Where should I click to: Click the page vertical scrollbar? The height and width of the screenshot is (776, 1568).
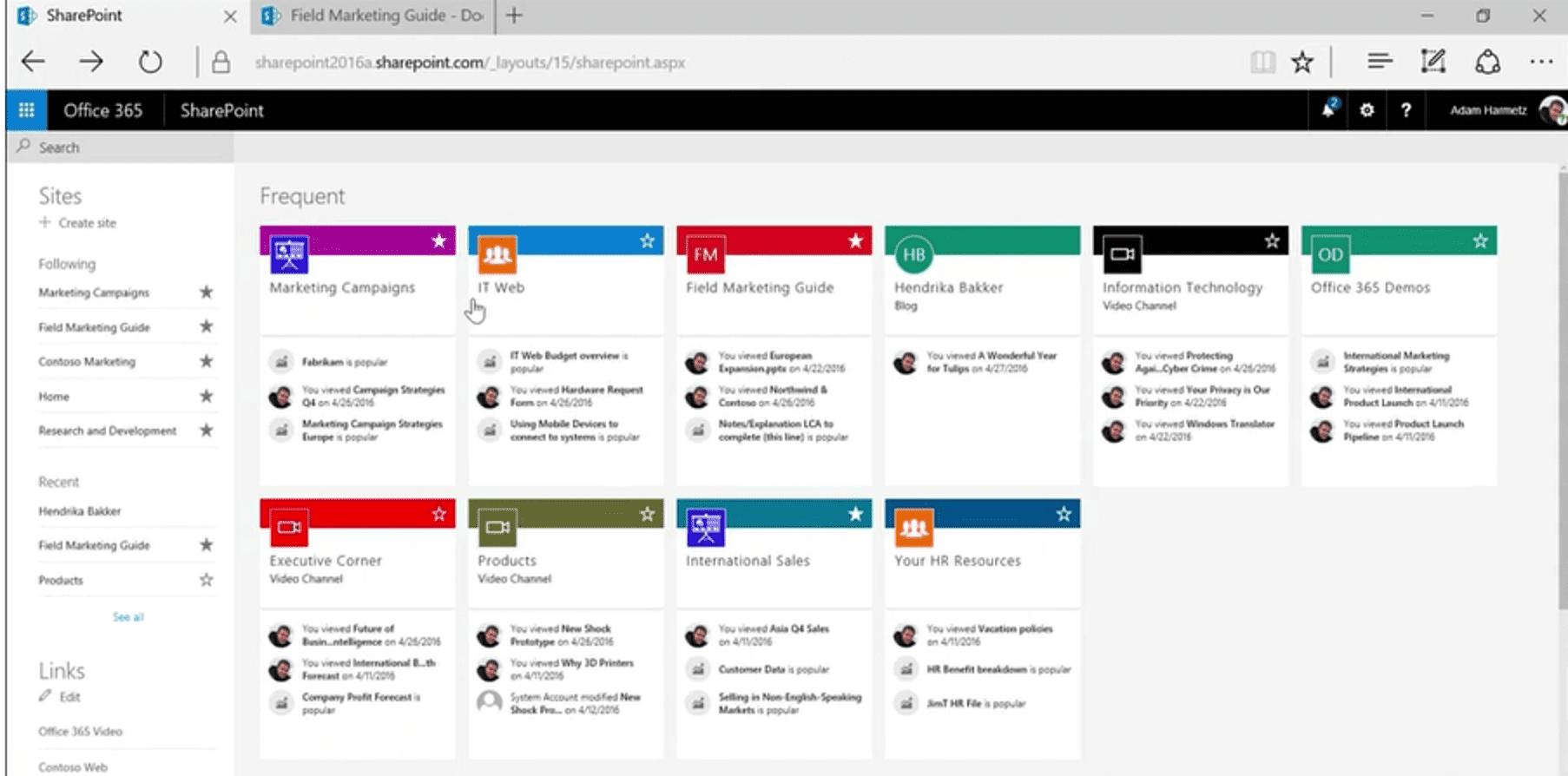click(x=1562, y=391)
